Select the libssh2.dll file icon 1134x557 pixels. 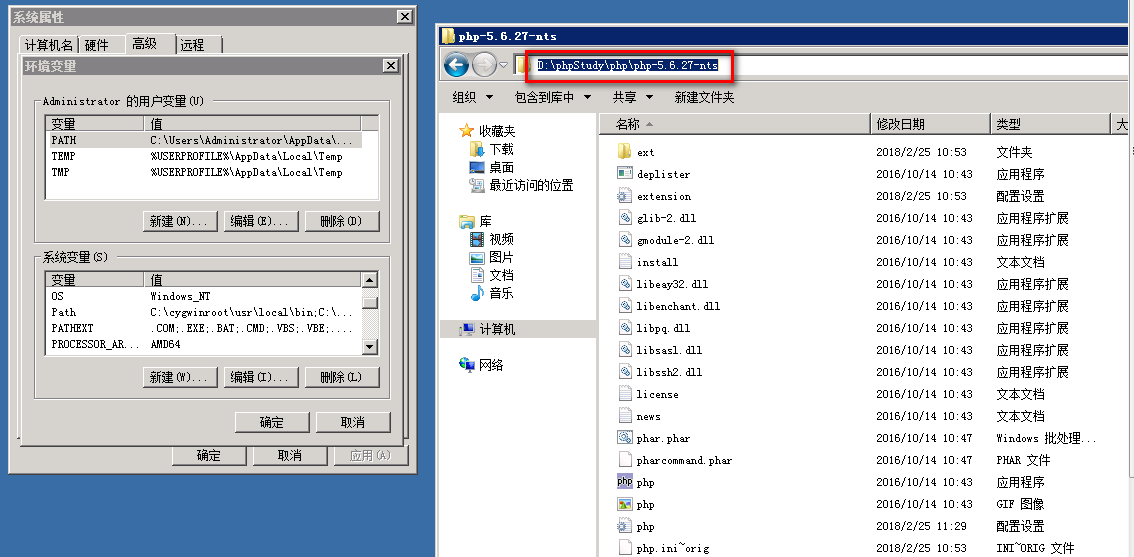625,372
